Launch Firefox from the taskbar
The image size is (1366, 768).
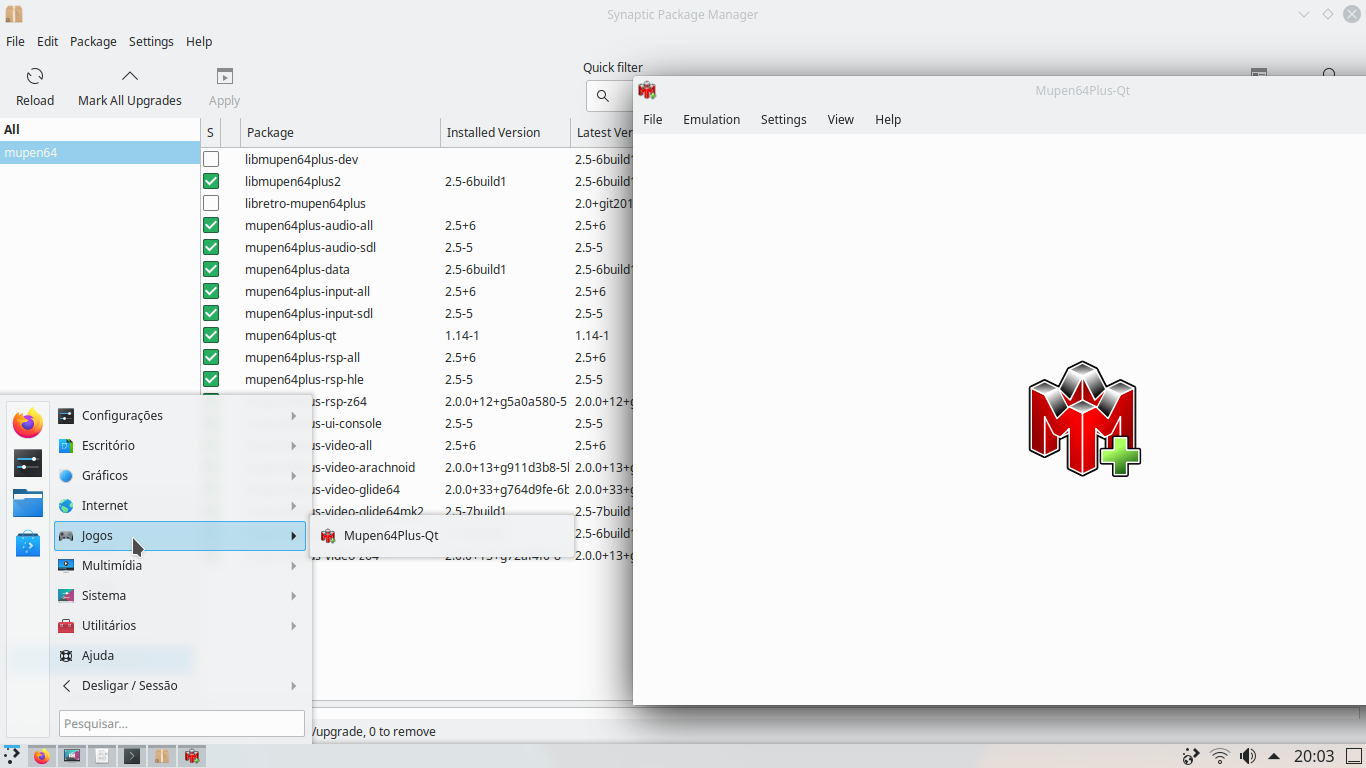pyautogui.click(x=41, y=756)
